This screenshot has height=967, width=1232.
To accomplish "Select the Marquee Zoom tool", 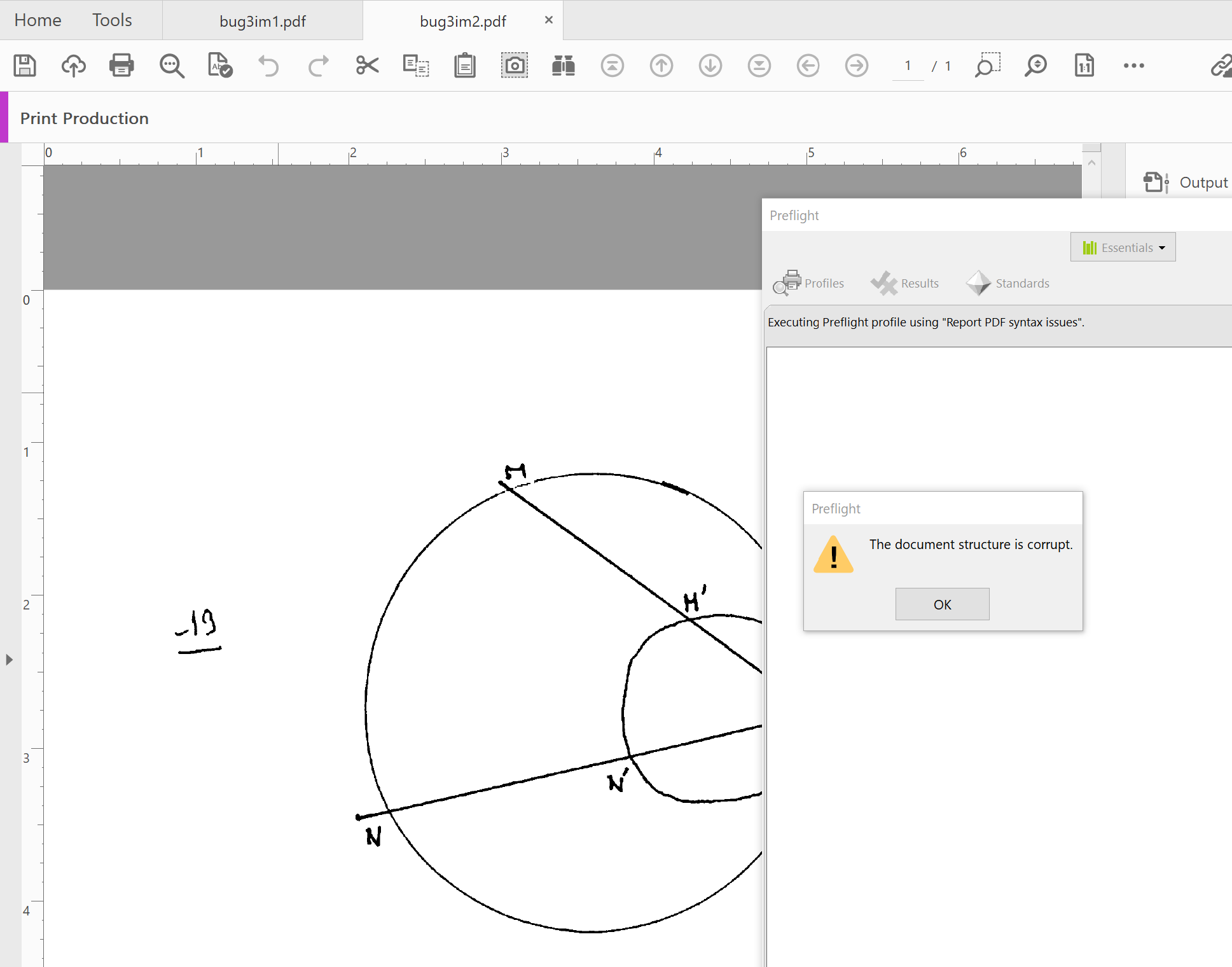I will click(x=988, y=66).
